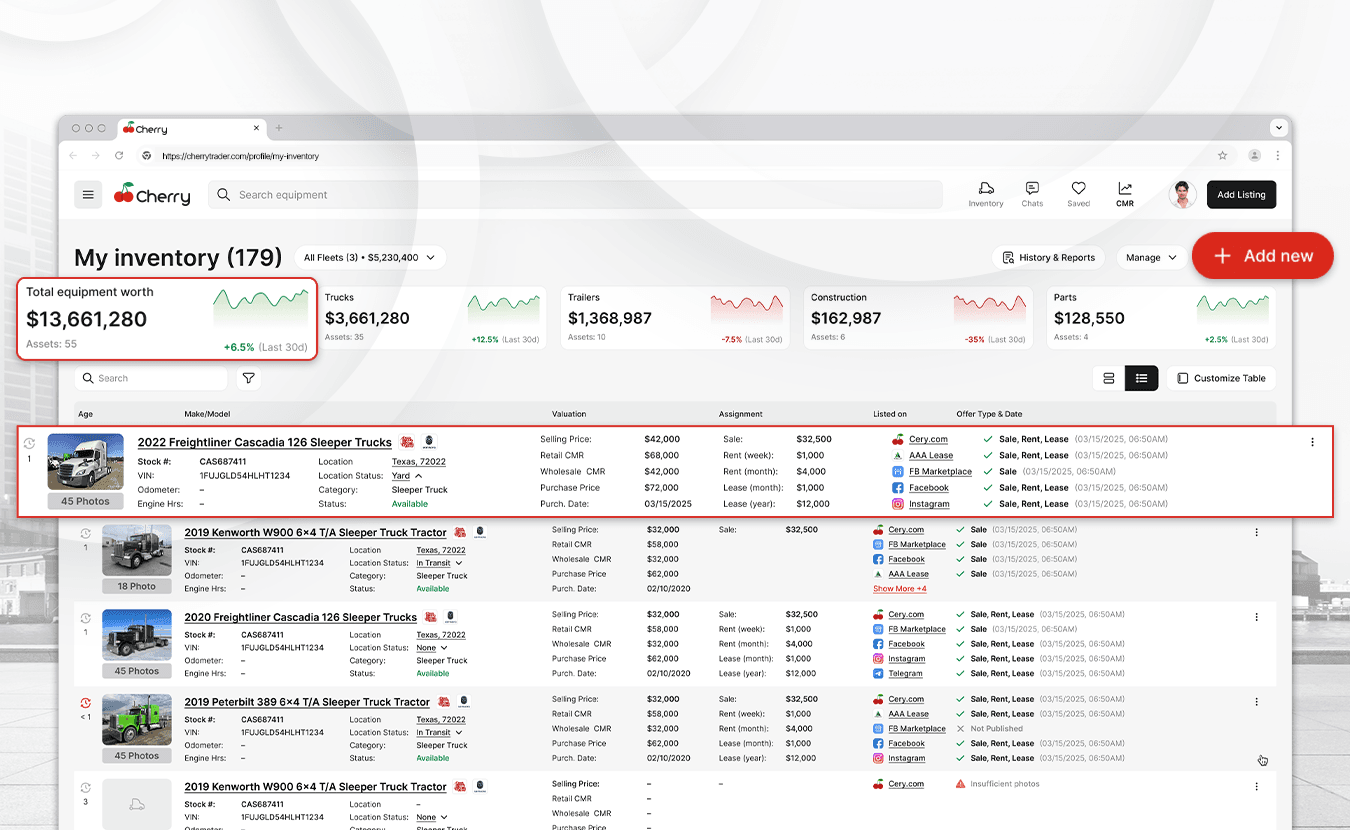This screenshot has height=830, width=1350.
Task: Open the hamburger menu beside the Cherry logo
Action: 88,194
